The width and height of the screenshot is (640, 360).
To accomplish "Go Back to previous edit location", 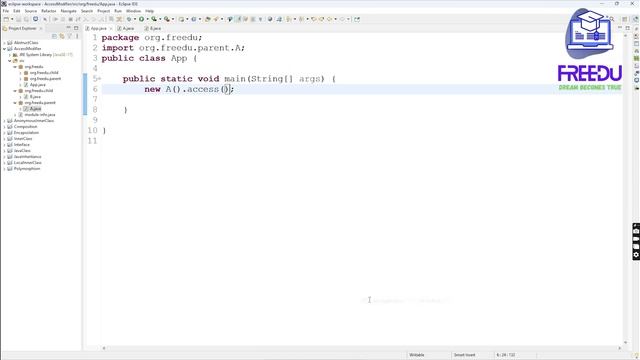I will (x=329, y=19).
